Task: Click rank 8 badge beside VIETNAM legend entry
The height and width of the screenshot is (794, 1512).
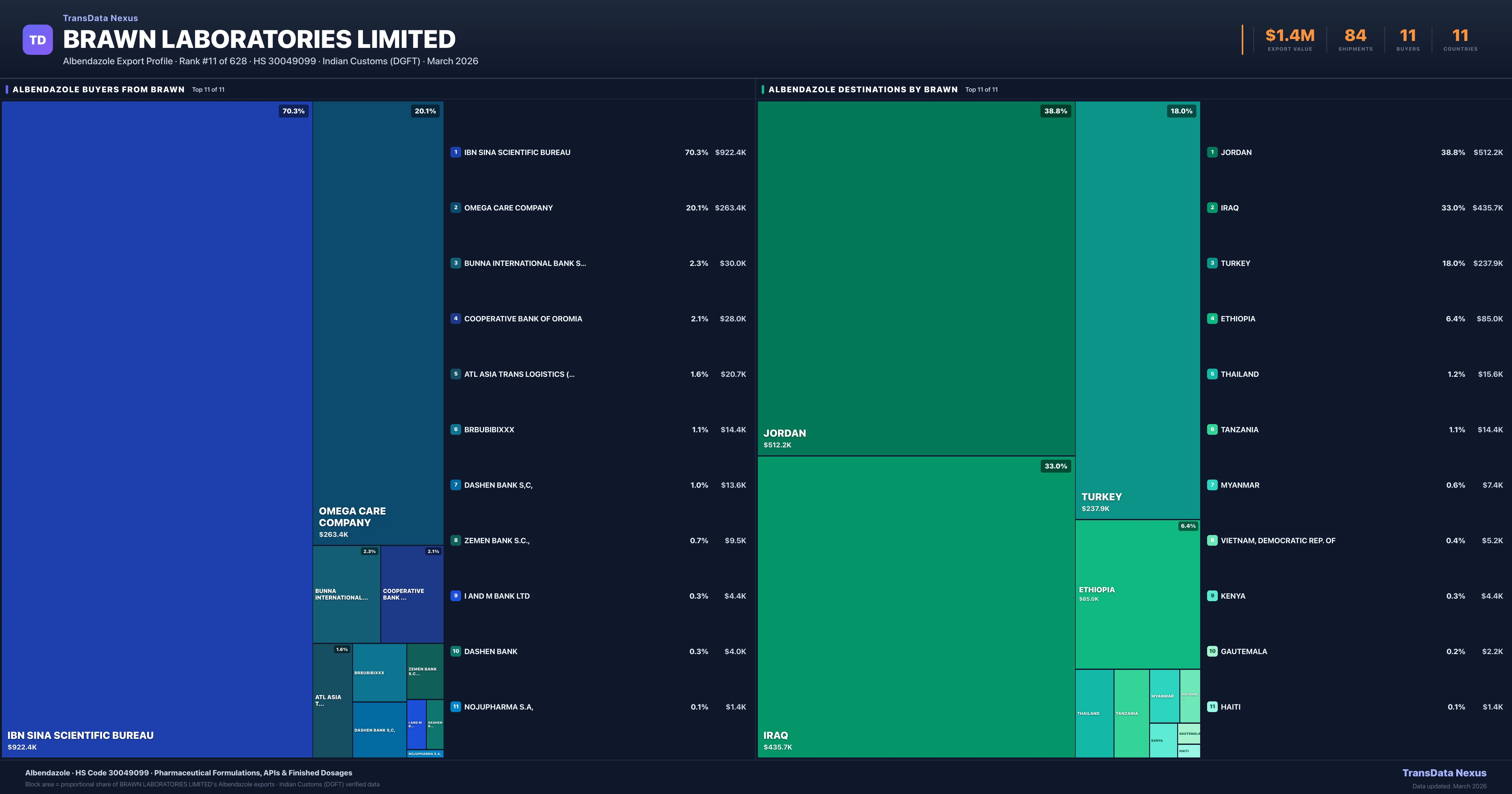Action: (1212, 540)
